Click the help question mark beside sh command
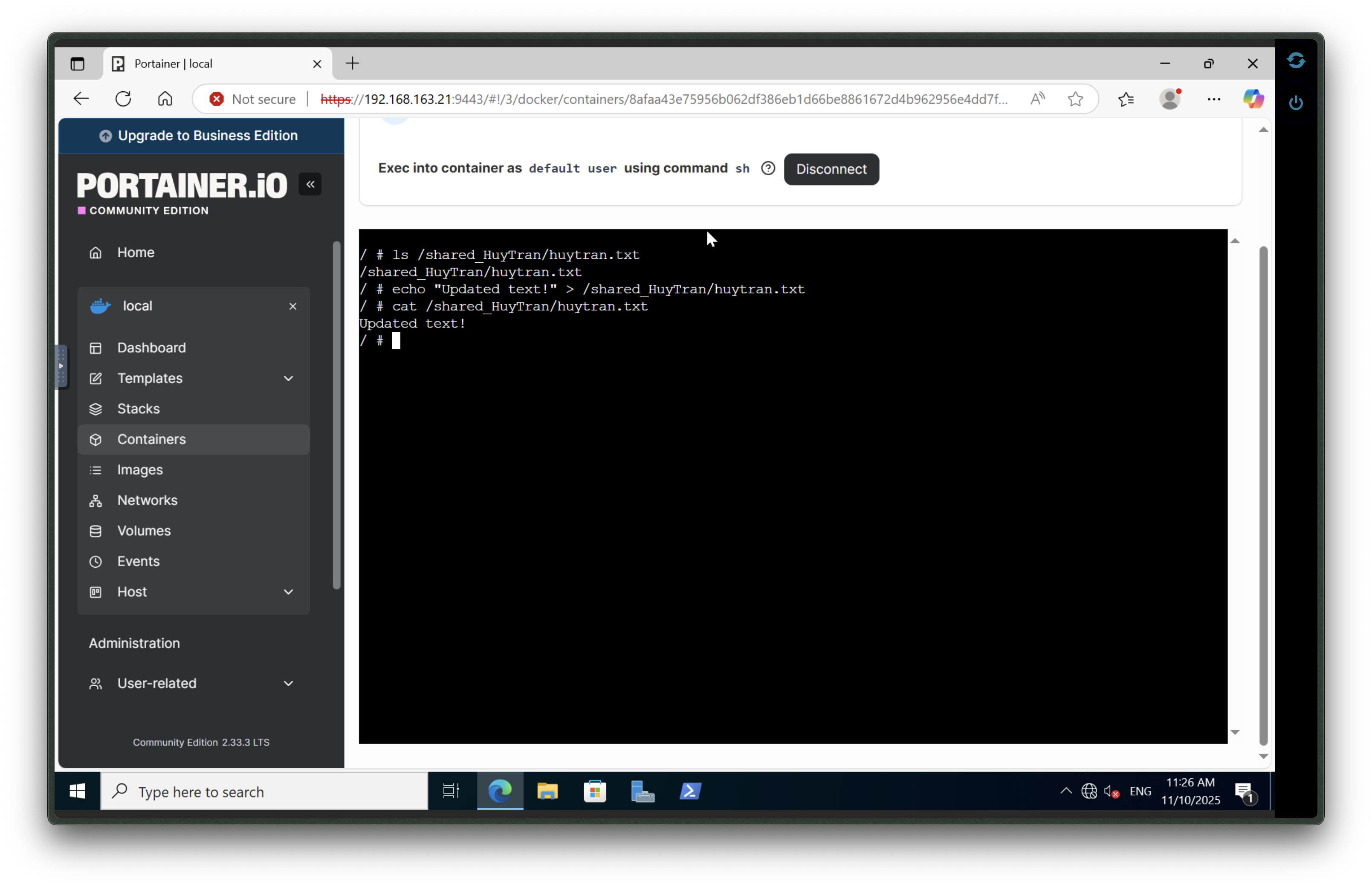 click(x=767, y=168)
